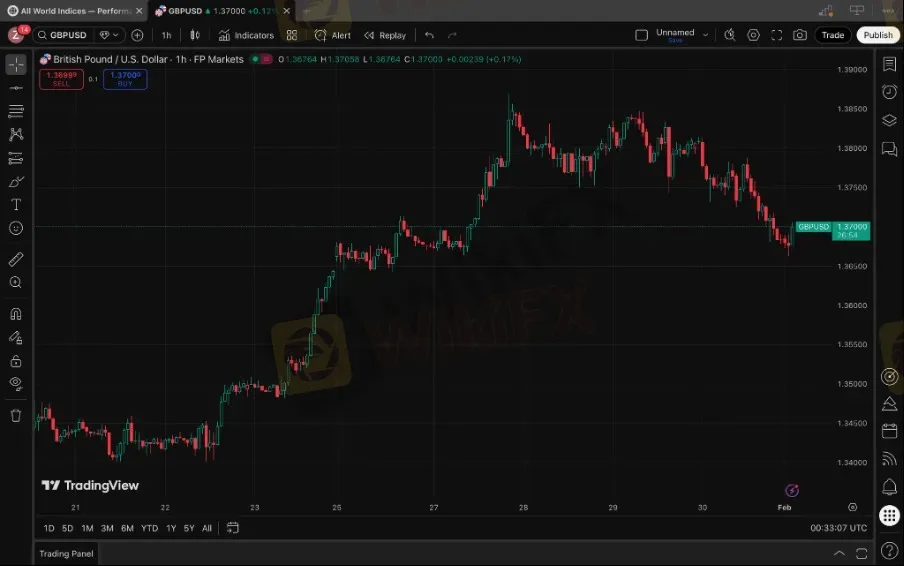This screenshot has height=566, width=904.
Task: Select the text annotation tool
Action: (16, 205)
